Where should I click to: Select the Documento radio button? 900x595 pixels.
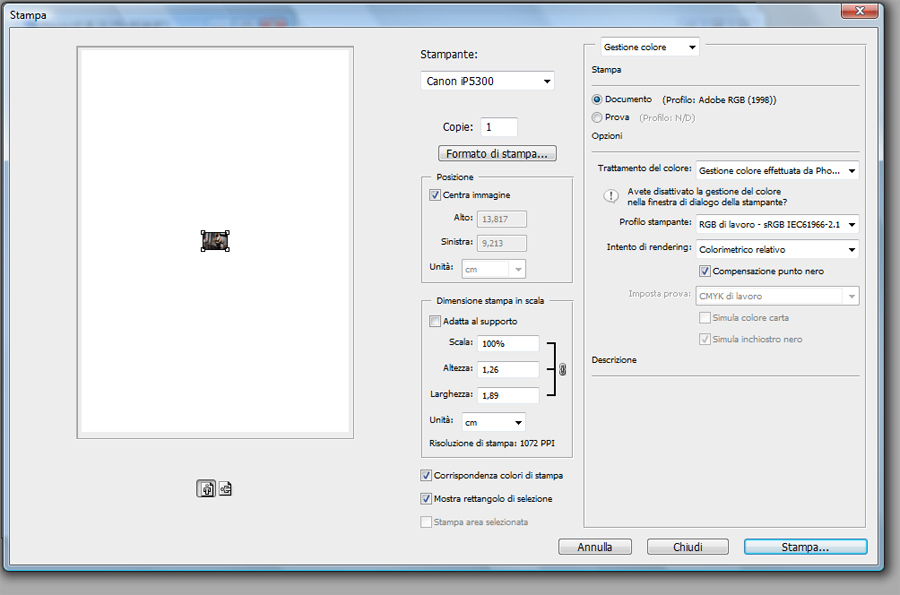597,99
